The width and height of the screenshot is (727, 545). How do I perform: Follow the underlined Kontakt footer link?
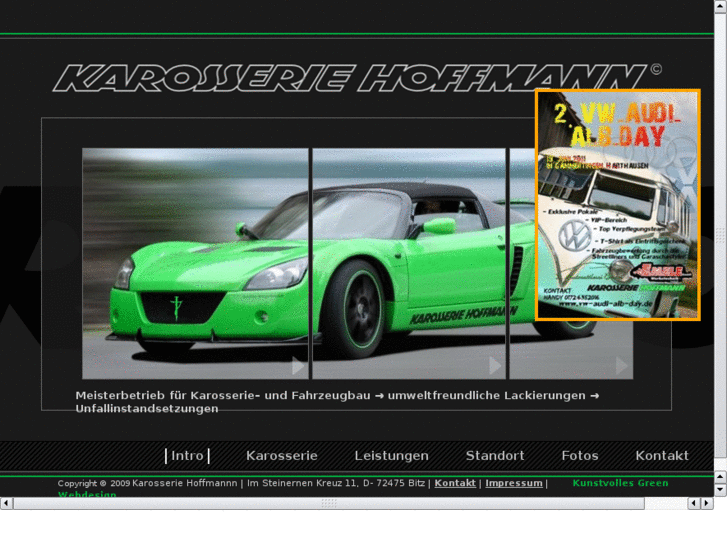455,483
